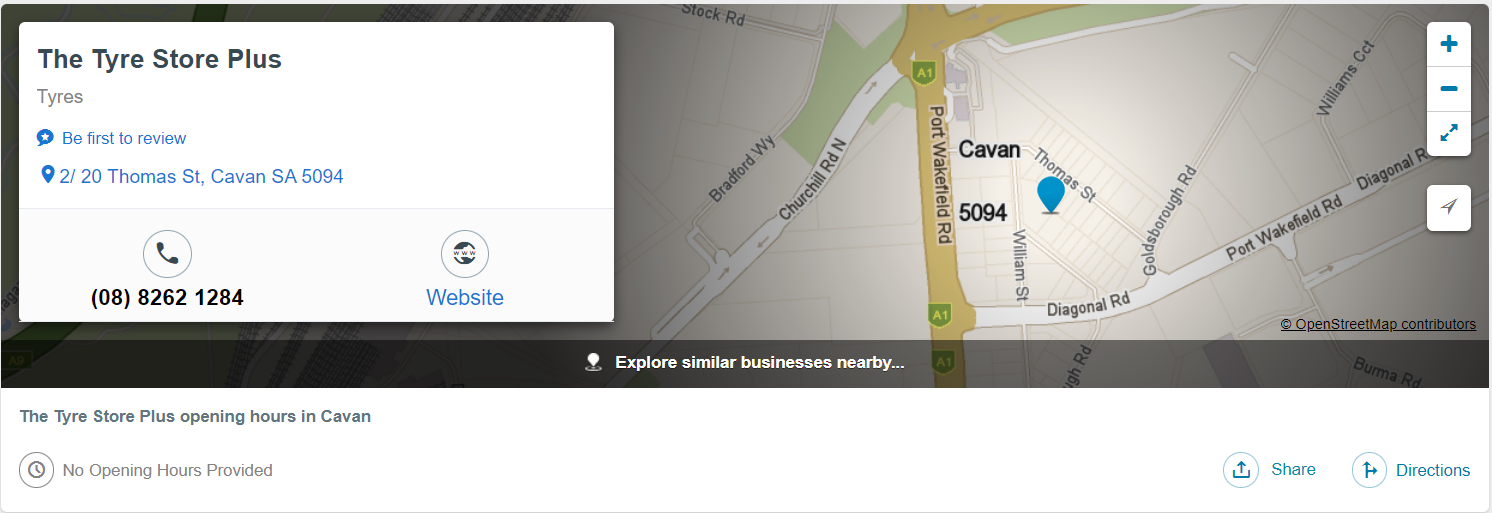Image resolution: width=1492 pixels, height=513 pixels.
Task: Click the review speech bubble icon
Action: click(46, 138)
